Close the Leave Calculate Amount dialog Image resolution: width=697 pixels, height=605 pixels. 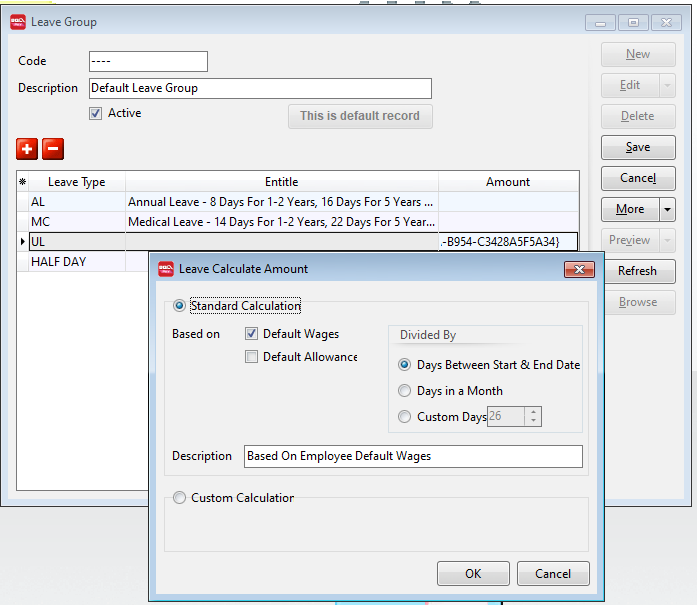pyautogui.click(x=579, y=269)
